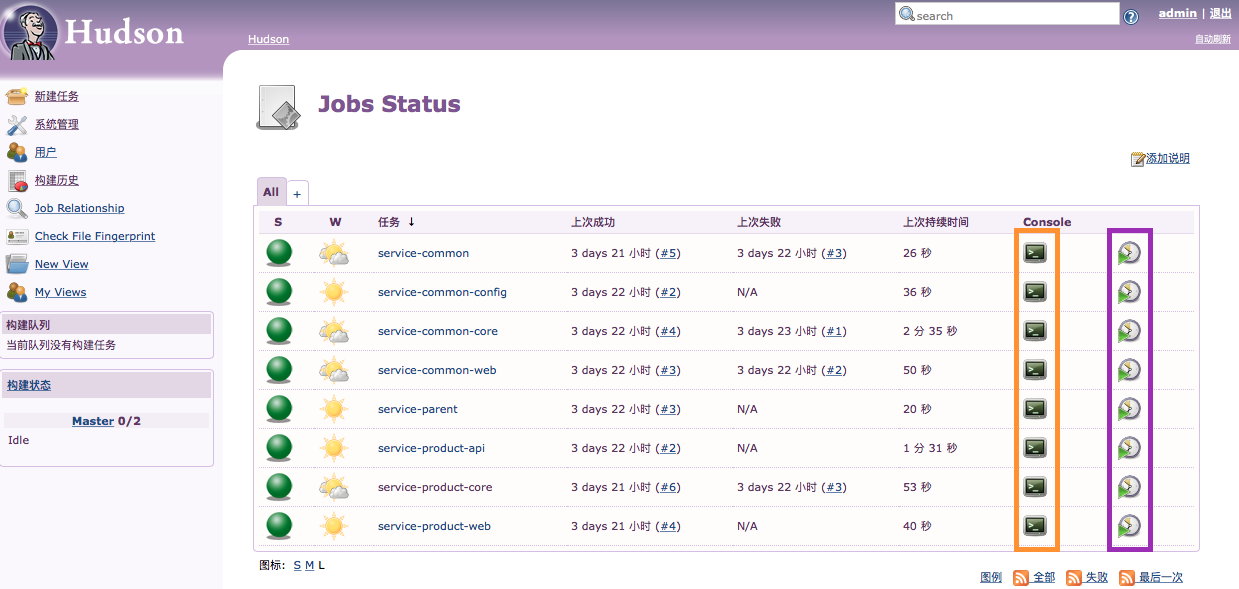Schedule a build for service-common
Image resolution: width=1239 pixels, height=589 pixels.
tap(1129, 253)
